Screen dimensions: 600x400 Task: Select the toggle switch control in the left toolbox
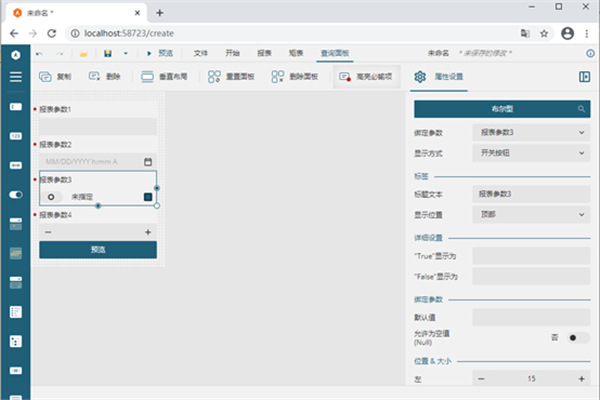tap(15, 194)
